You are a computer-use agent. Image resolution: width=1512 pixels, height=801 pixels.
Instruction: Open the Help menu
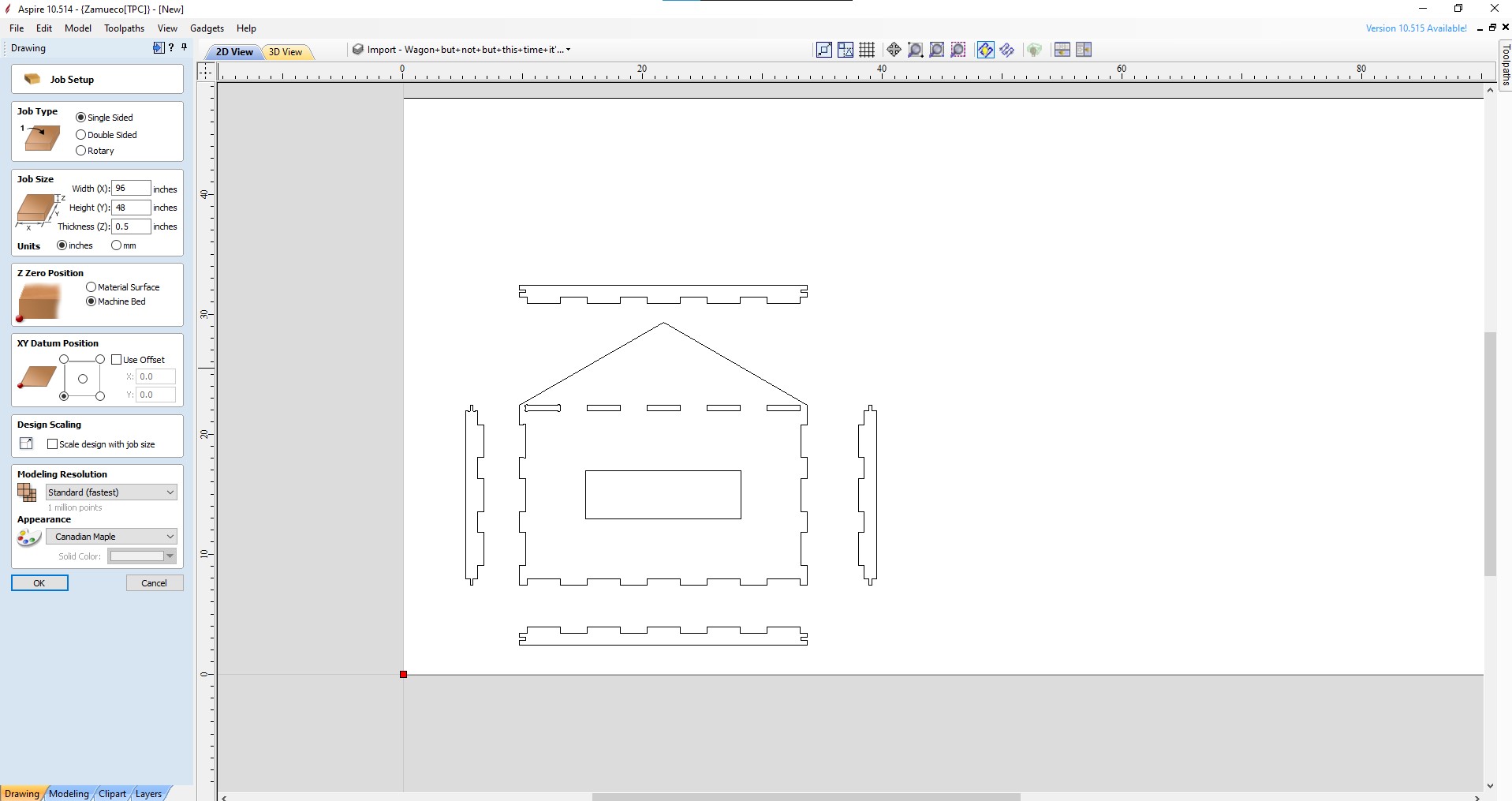tap(247, 28)
